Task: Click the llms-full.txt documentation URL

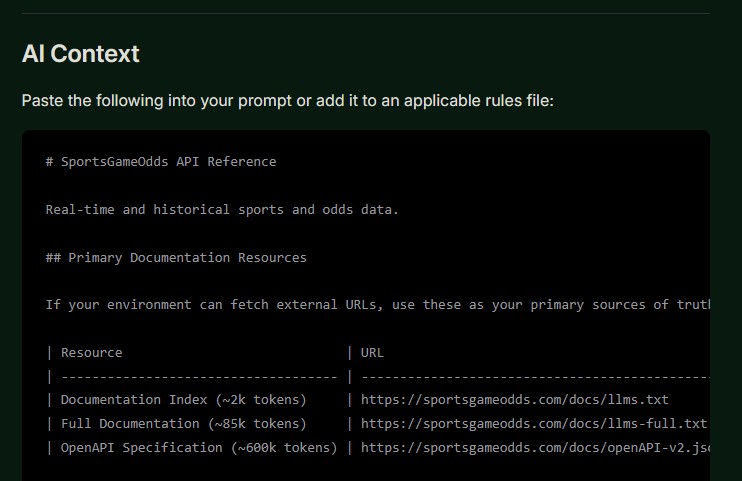Action: 533,424
